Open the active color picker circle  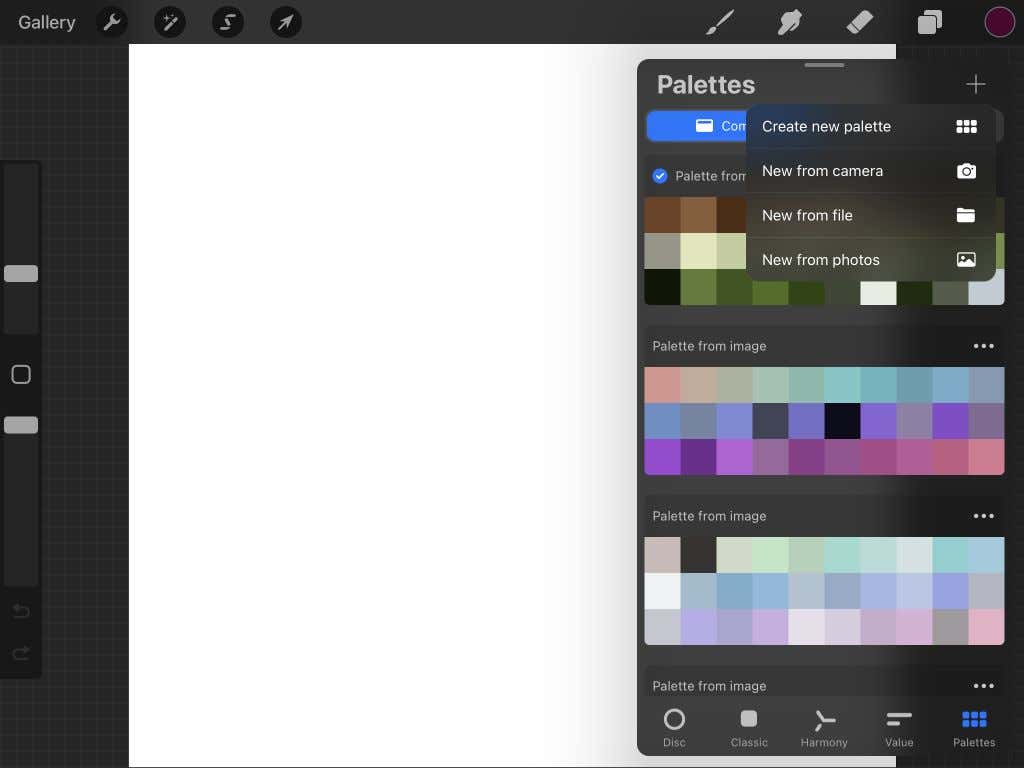coord(999,21)
